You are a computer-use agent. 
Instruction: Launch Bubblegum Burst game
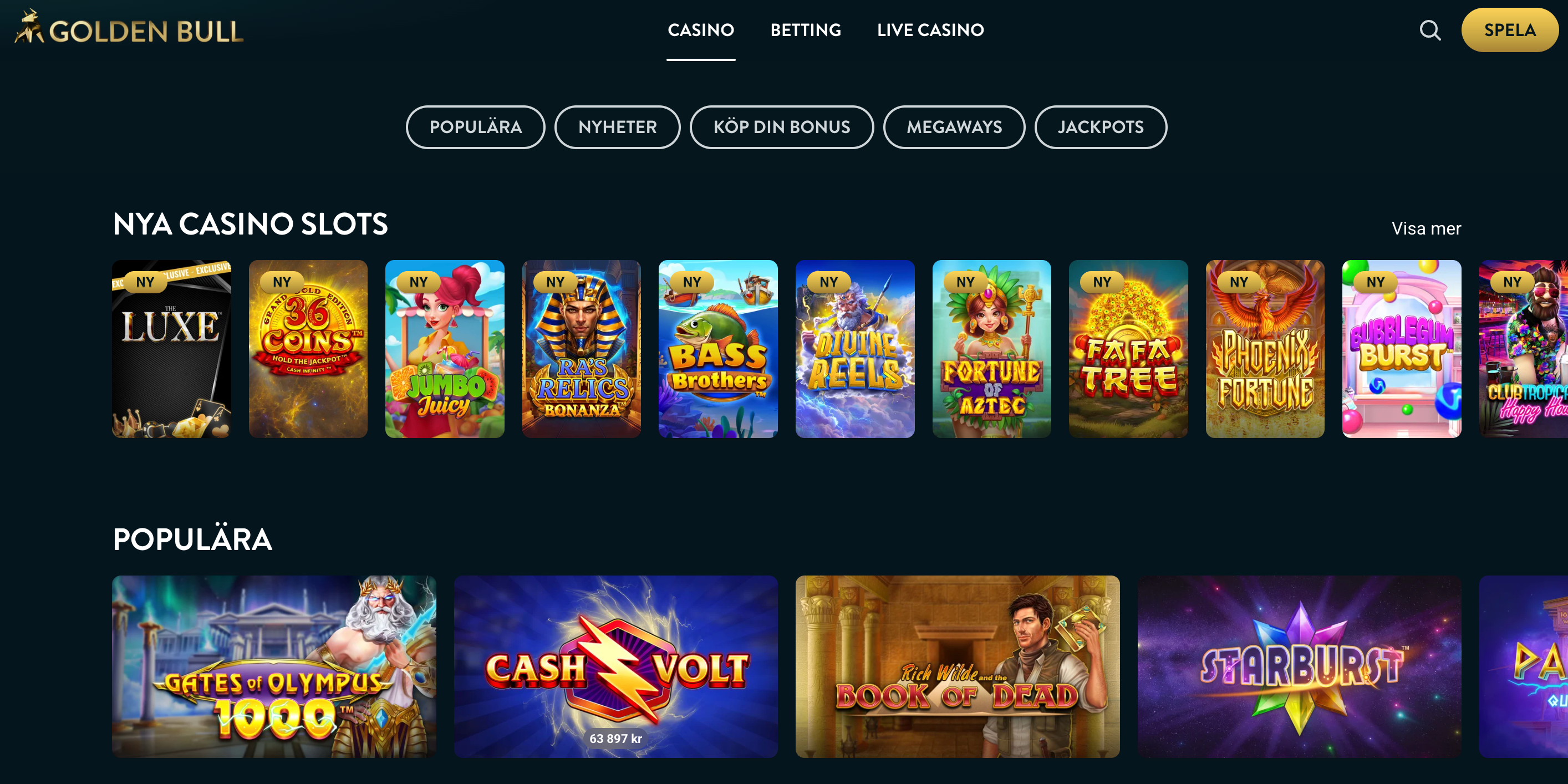point(1402,349)
